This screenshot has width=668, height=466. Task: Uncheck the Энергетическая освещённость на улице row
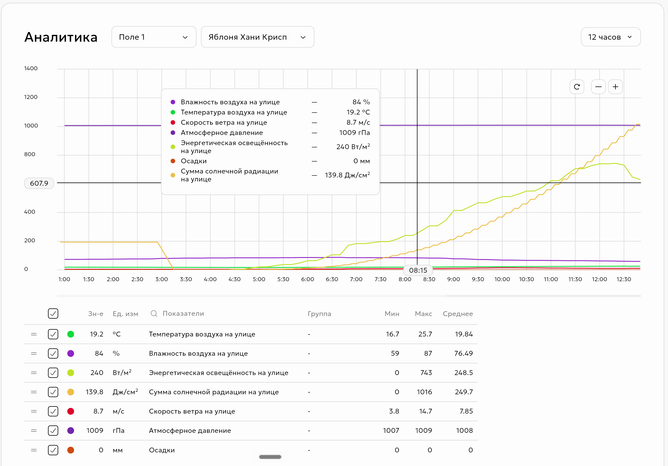[53, 373]
